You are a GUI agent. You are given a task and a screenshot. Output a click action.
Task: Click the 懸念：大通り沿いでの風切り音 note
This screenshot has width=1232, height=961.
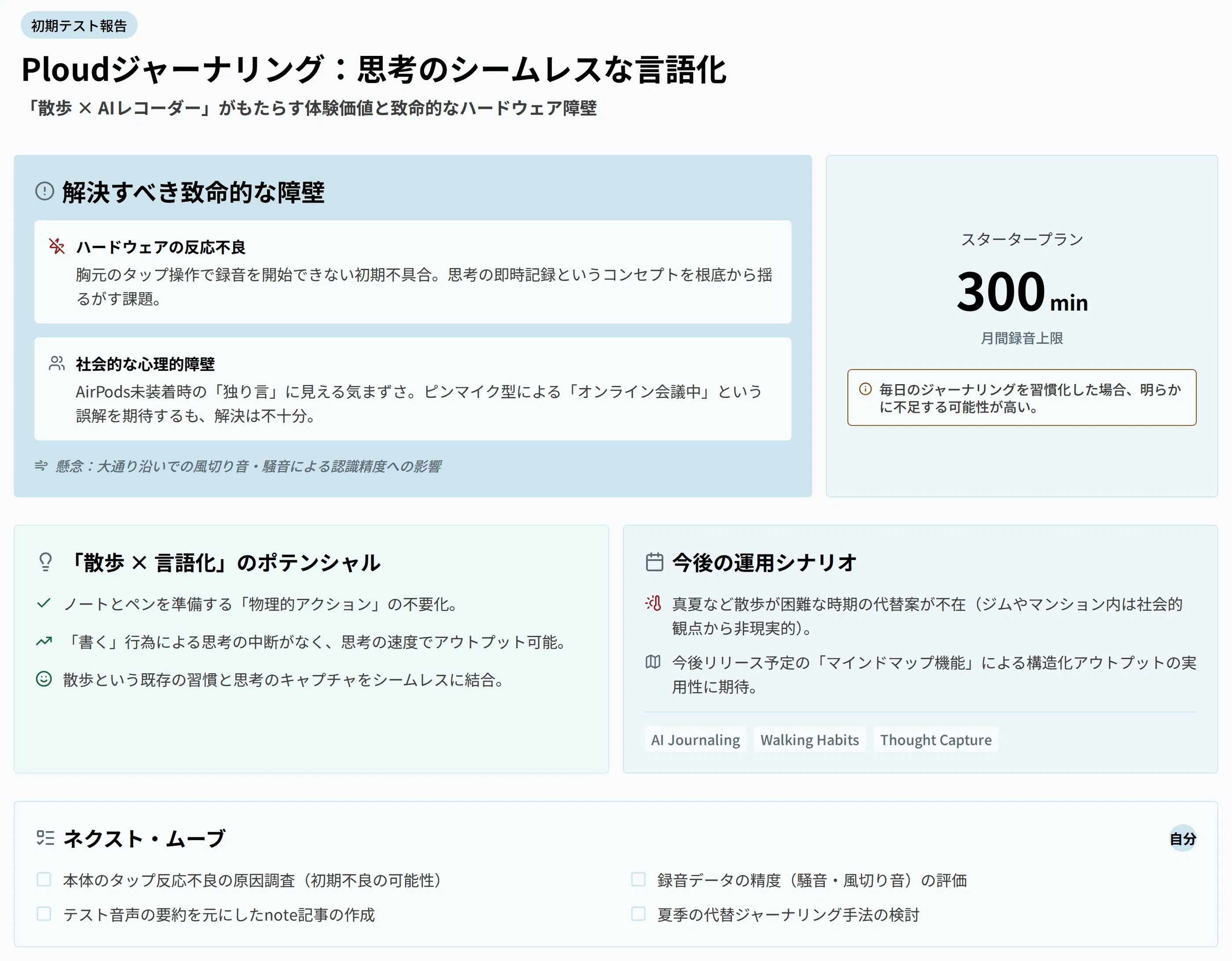[x=248, y=466]
